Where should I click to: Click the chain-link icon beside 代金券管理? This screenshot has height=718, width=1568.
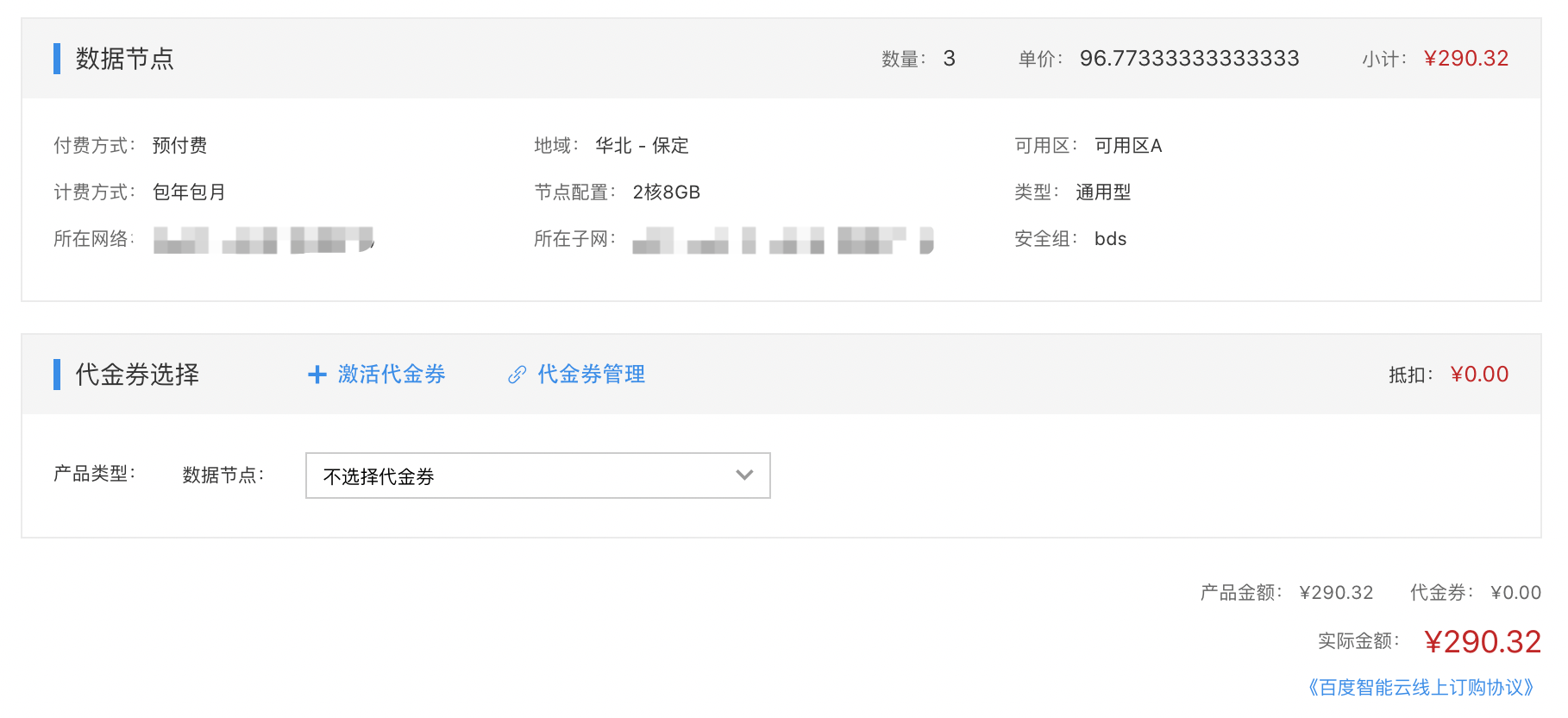pyautogui.click(x=517, y=375)
